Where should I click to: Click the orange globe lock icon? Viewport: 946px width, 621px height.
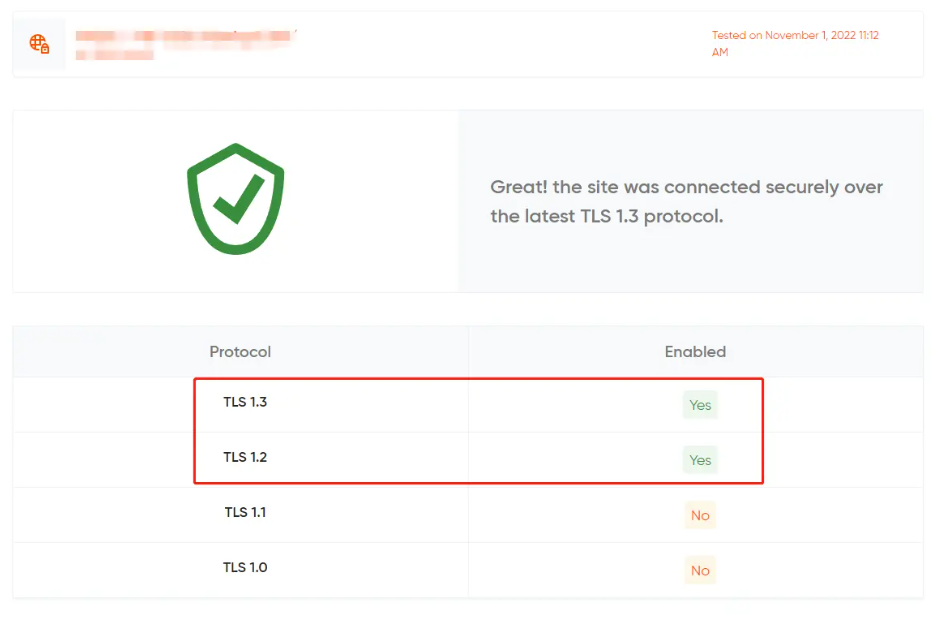click(x=40, y=44)
